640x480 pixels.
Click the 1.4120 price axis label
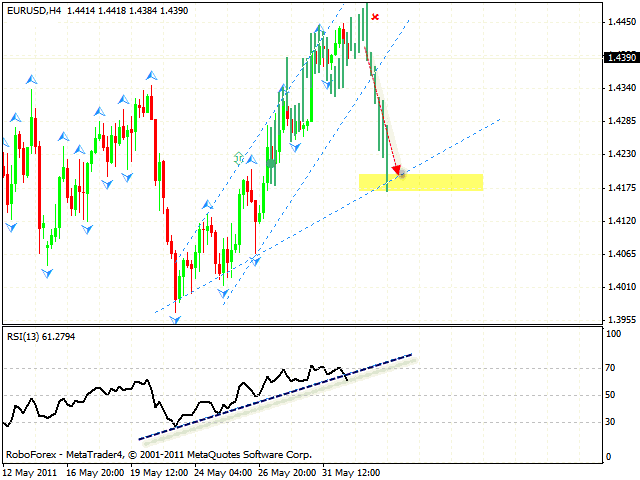pyautogui.click(x=622, y=221)
